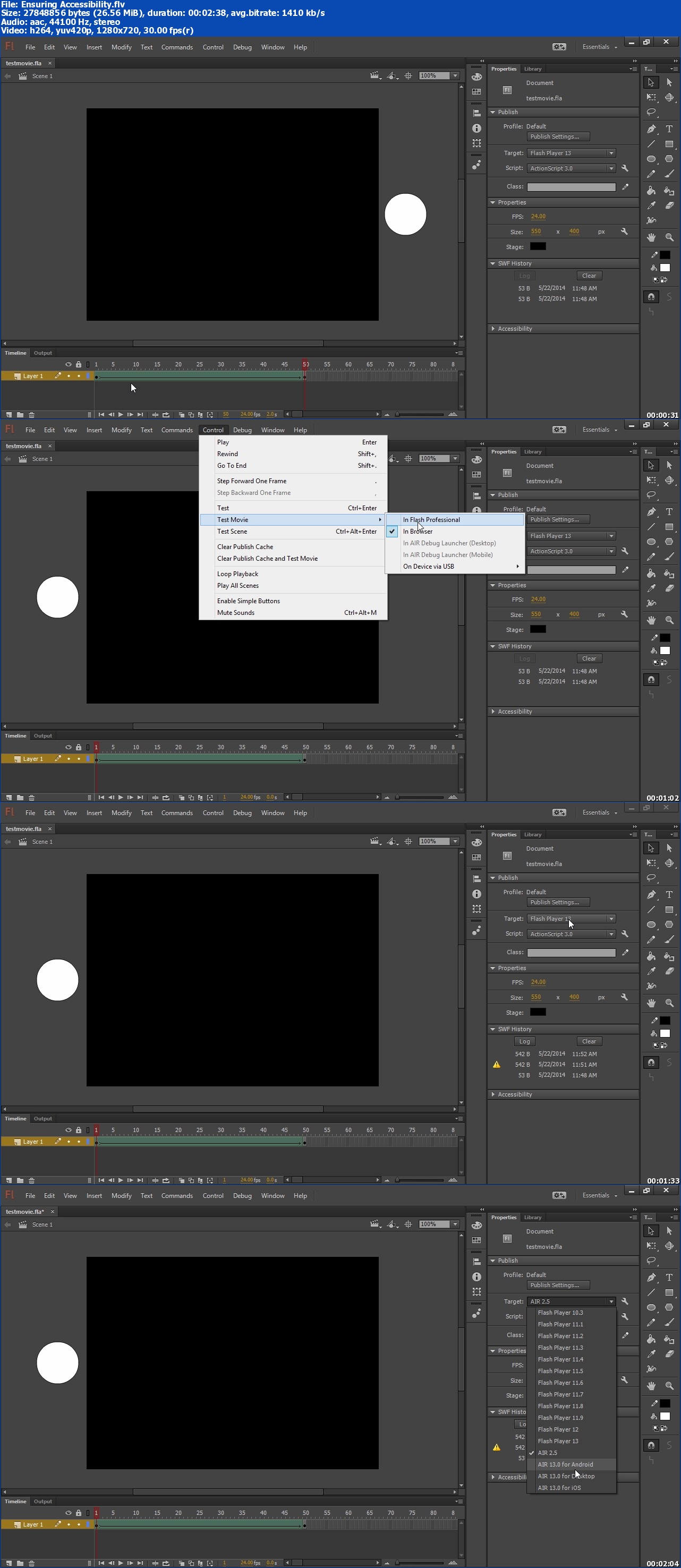Open Stage color swatch in the 00:00:31 frame

[x=538, y=246]
